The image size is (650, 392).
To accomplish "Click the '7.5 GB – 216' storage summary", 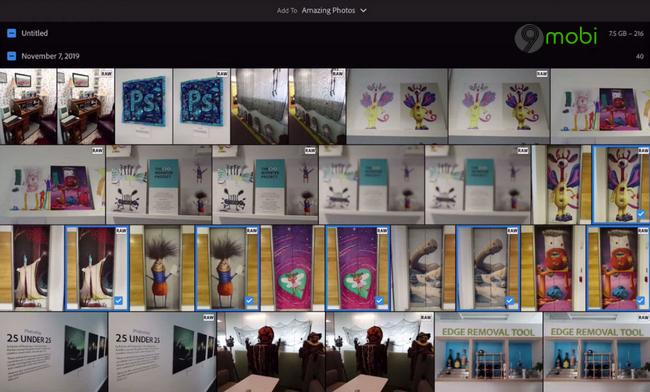I will [626, 34].
